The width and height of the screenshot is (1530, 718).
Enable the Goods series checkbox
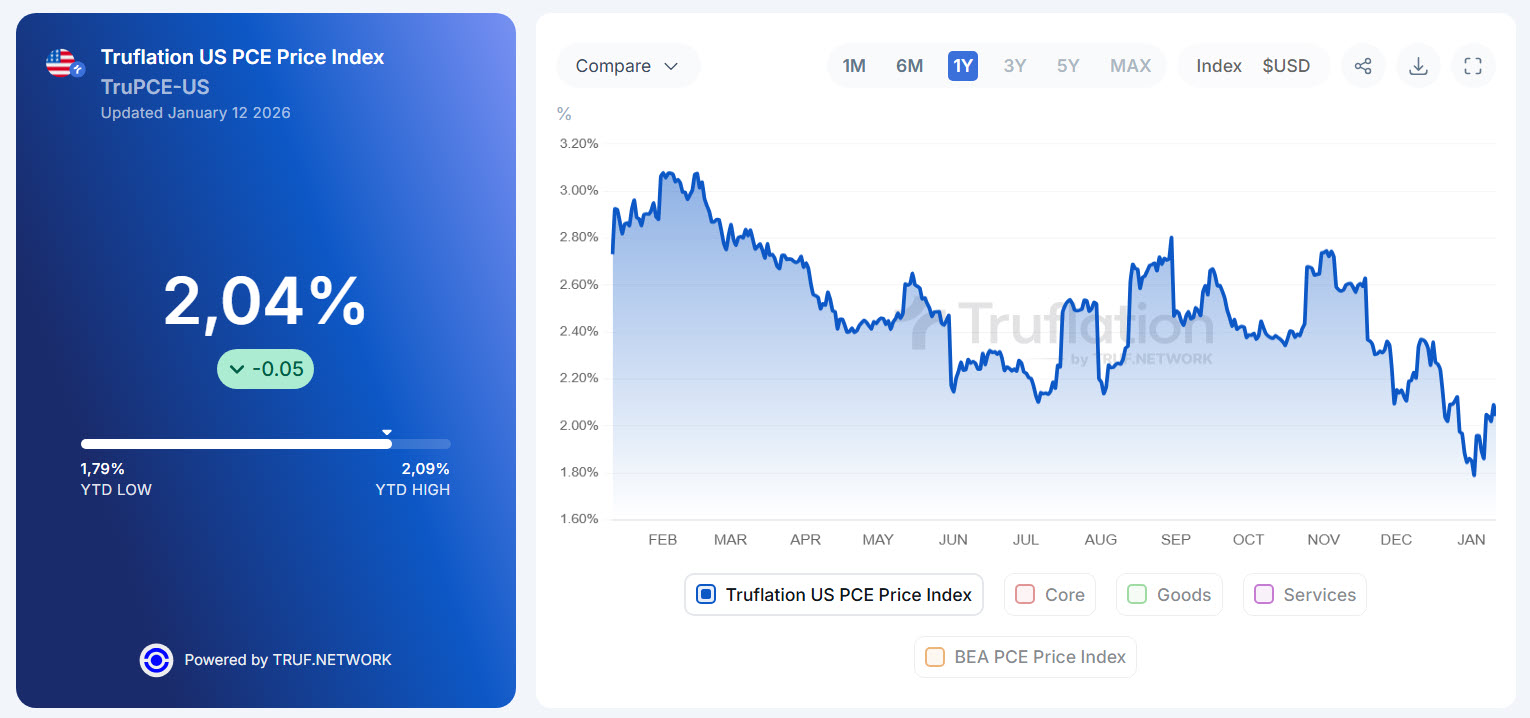click(x=1137, y=595)
